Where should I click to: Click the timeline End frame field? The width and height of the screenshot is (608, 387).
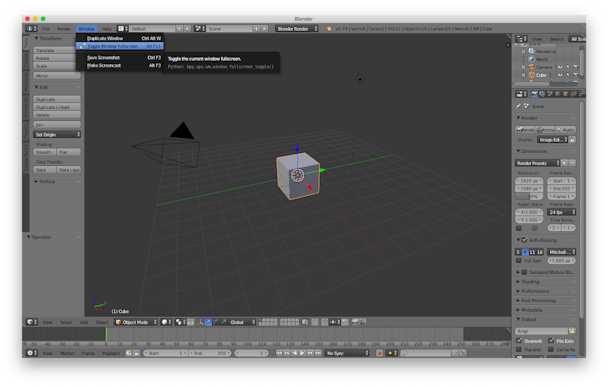click(210, 353)
